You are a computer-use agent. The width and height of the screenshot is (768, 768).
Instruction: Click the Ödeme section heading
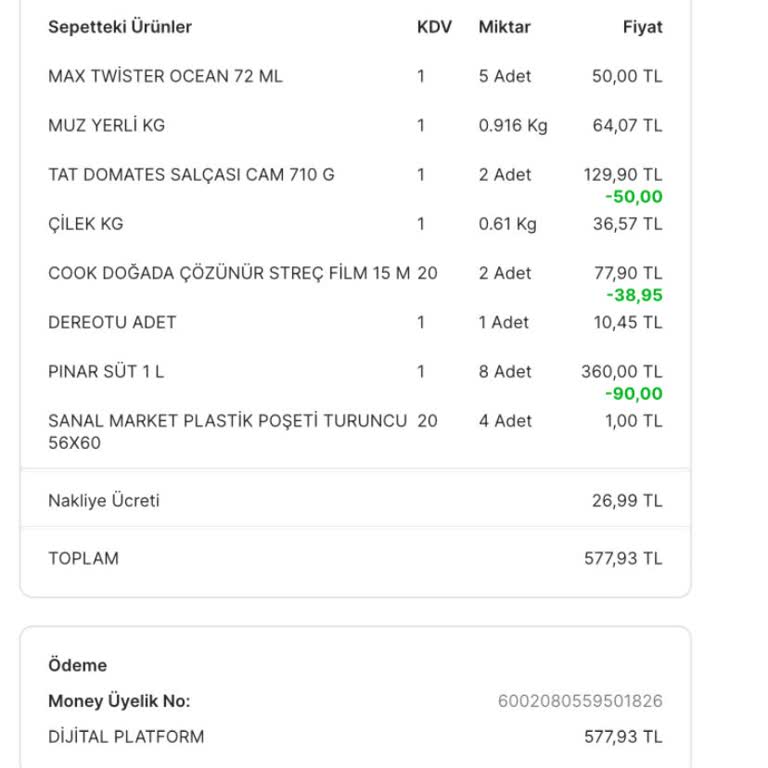77,665
